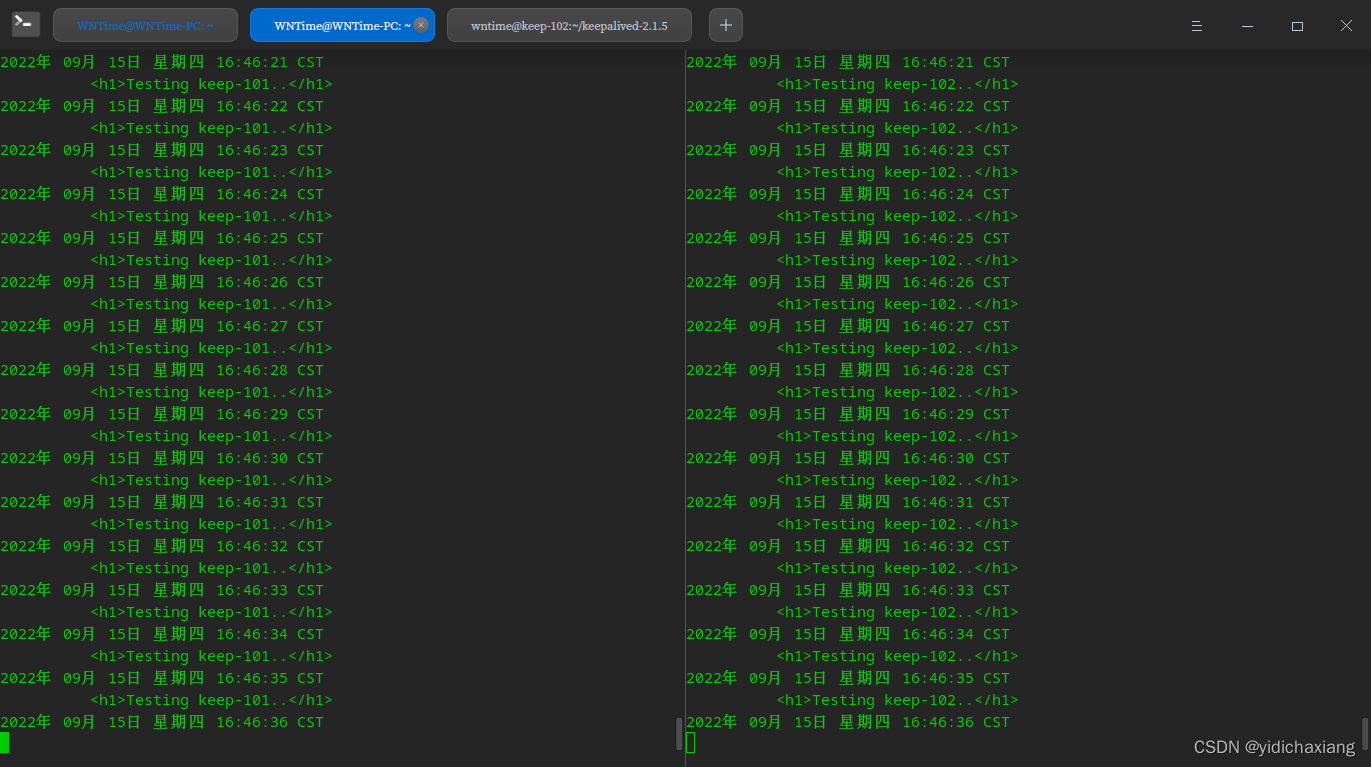Click the keep-102 pane scrollbar thumb
This screenshot has width=1371, height=767.
(x=1365, y=733)
